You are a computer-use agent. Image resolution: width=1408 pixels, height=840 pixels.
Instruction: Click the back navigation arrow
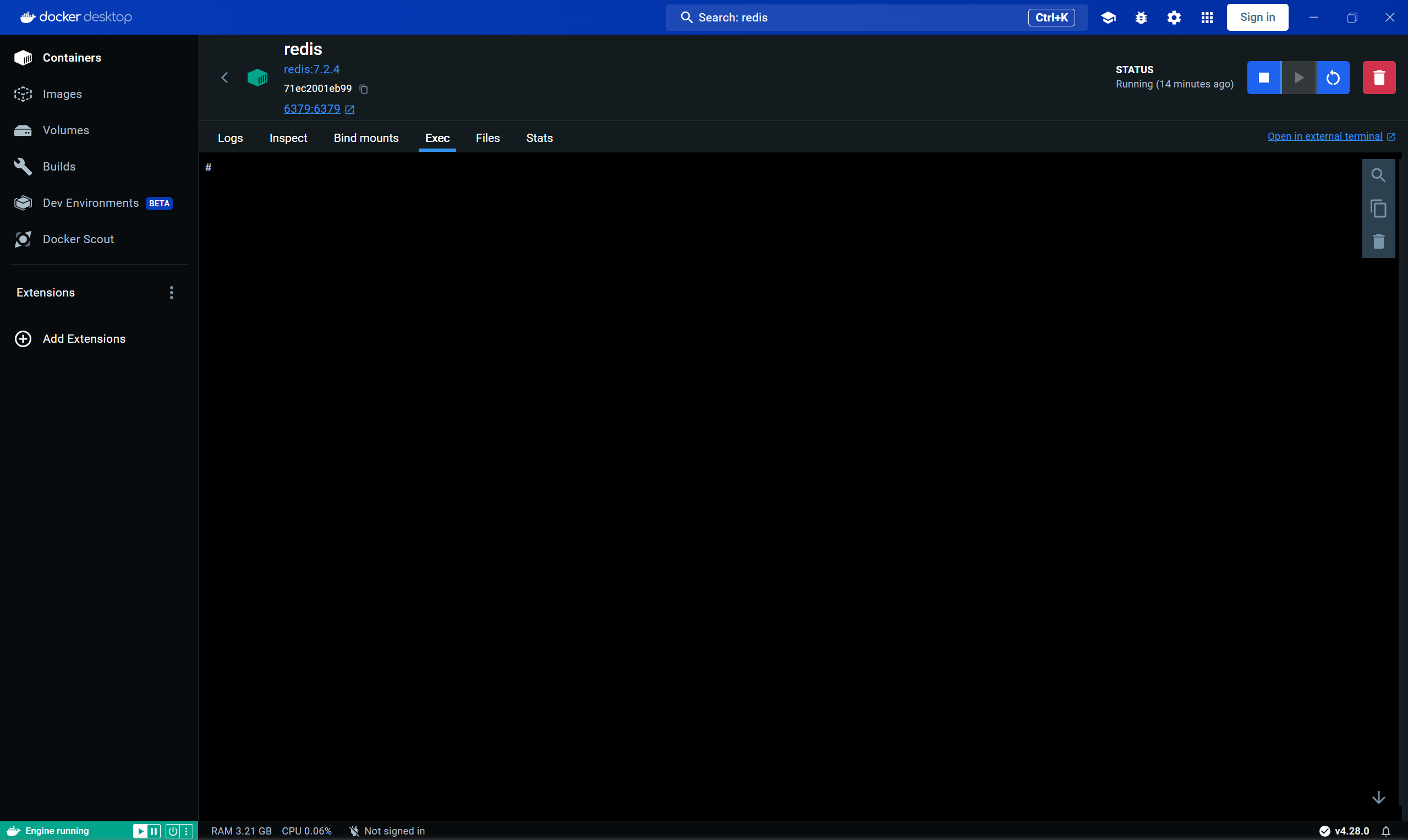pos(225,77)
